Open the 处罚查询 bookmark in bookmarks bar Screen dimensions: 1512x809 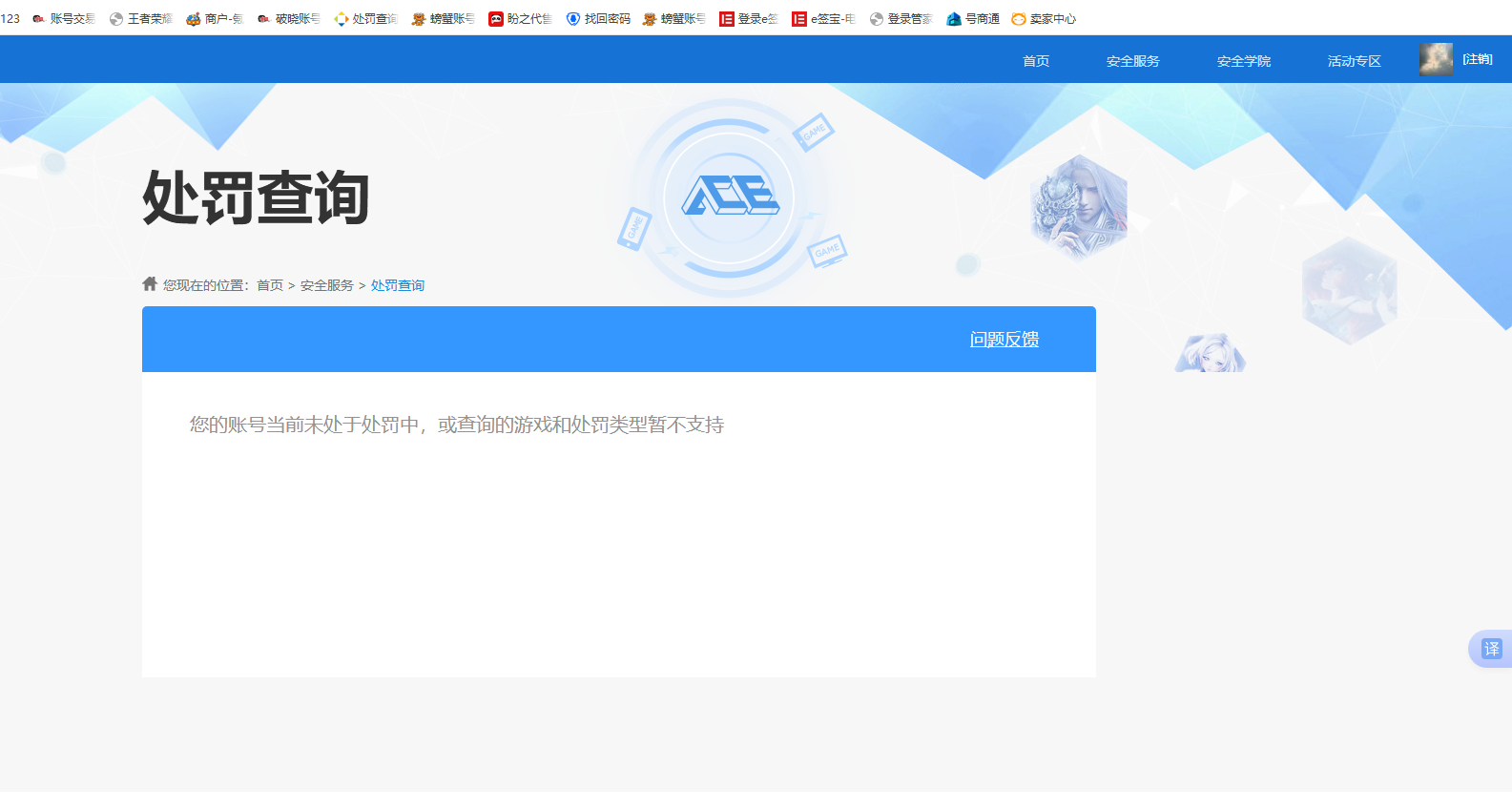365,19
